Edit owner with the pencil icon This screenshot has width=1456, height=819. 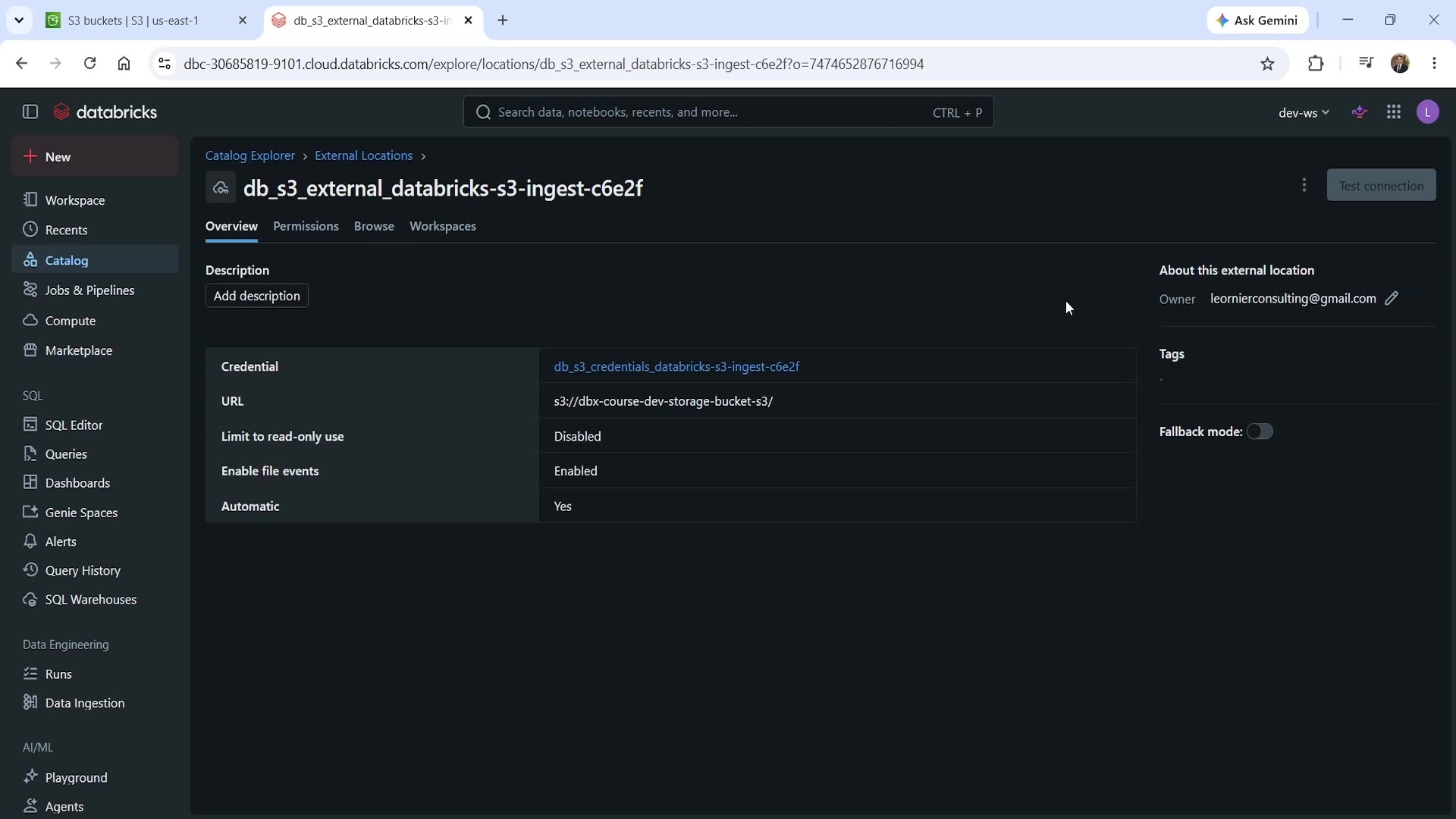[1392, 299]
